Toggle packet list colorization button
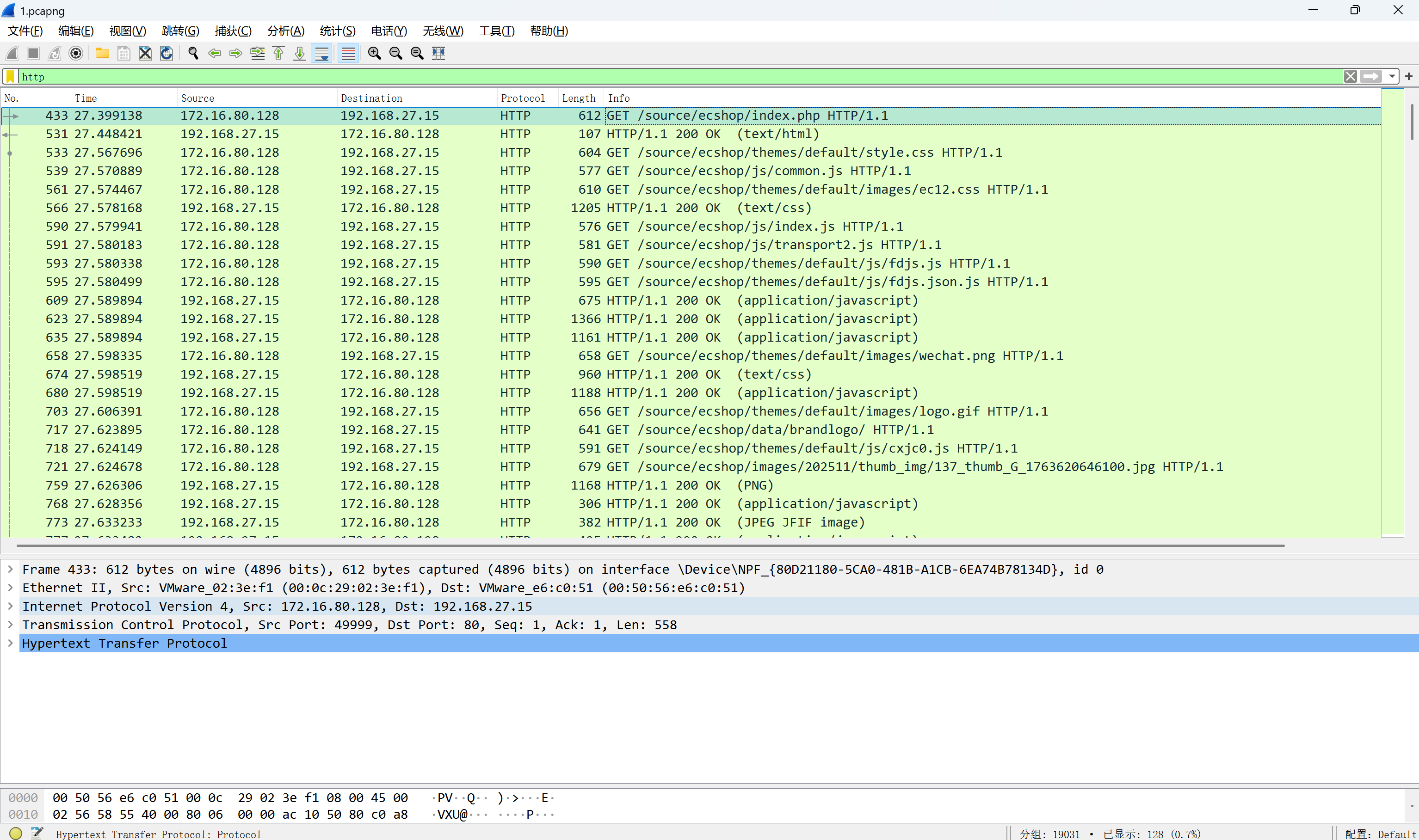The image size is (1419, 840). point(348,53)
